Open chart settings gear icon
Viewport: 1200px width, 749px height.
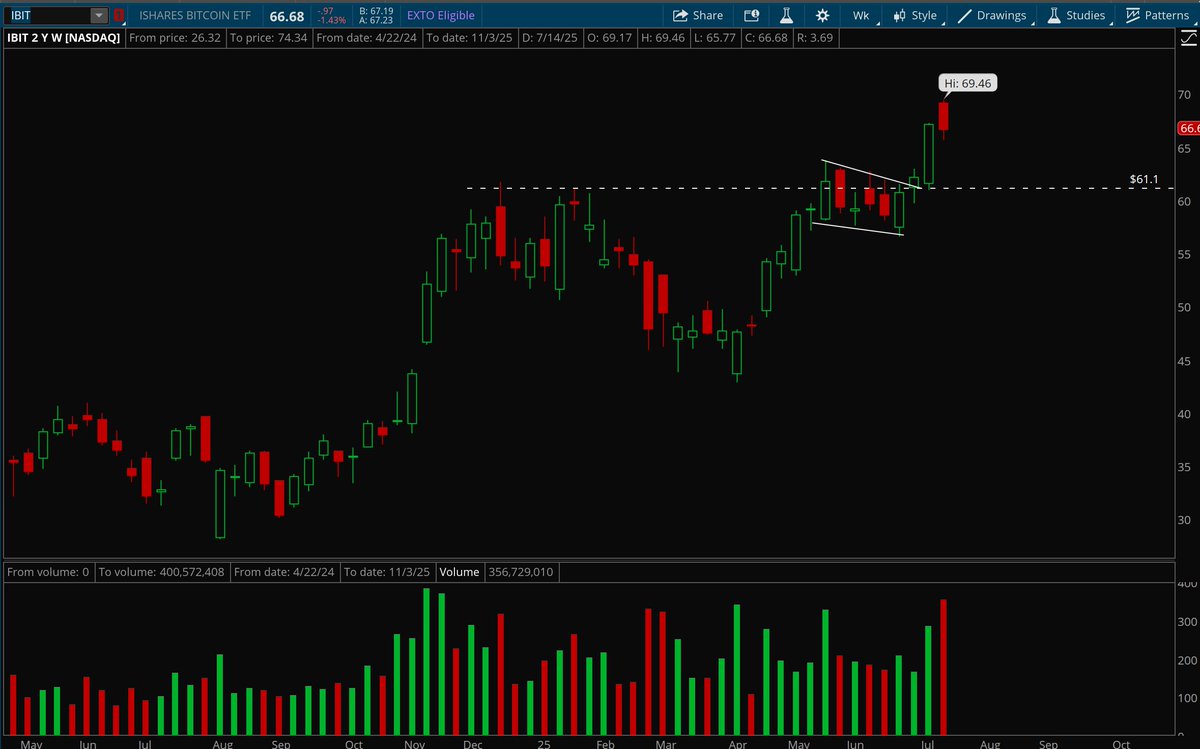pyautogui.click(x=822, y=15)
